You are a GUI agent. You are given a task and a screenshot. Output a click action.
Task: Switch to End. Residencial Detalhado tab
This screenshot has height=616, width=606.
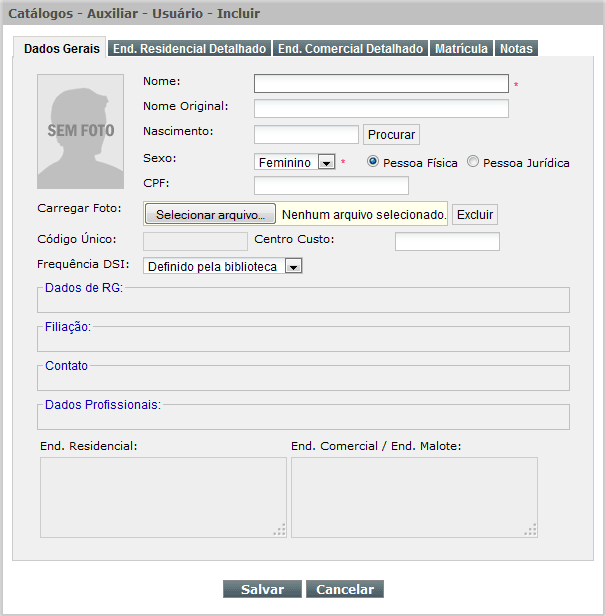(189, 48)
